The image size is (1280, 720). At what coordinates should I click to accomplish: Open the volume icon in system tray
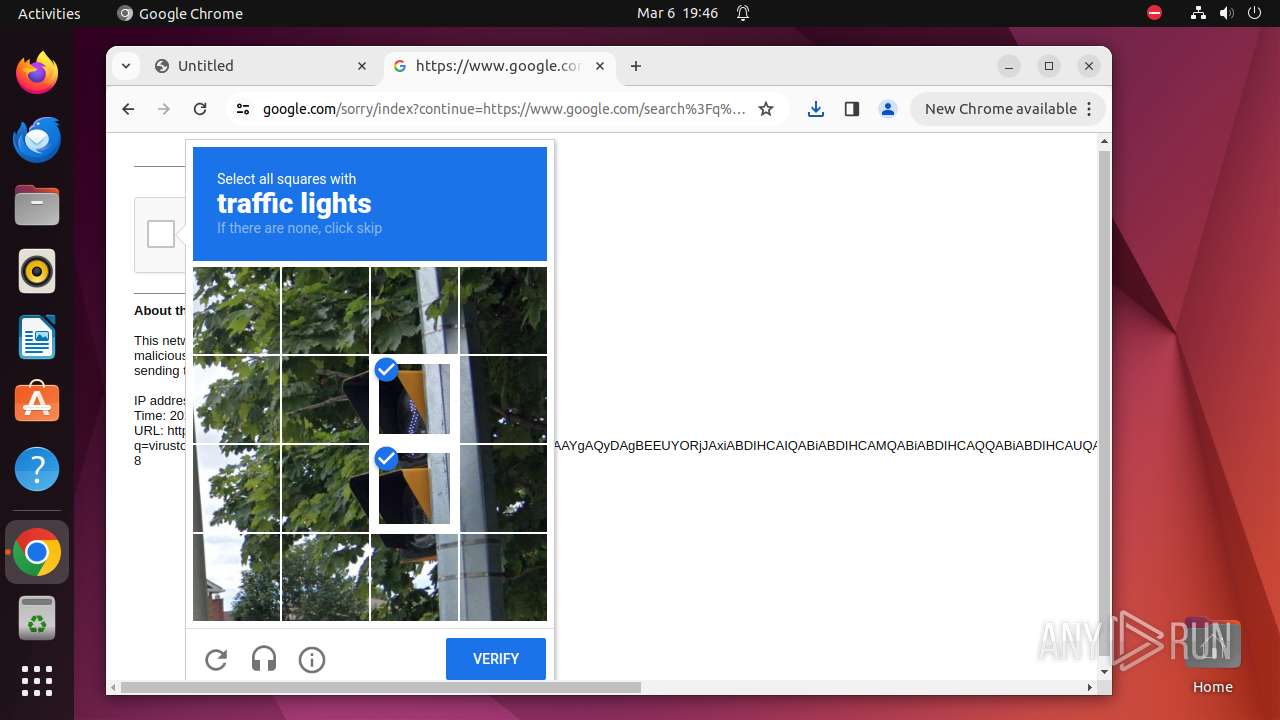click(x=1226, y=13)
